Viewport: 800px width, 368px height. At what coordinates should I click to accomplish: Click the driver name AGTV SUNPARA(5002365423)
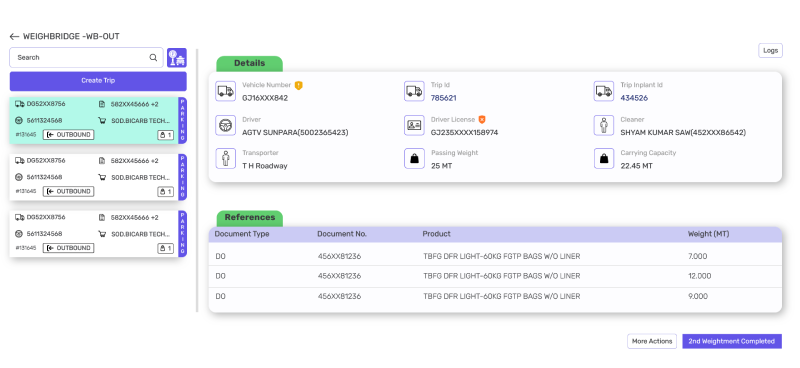click(x=295, y=133)
